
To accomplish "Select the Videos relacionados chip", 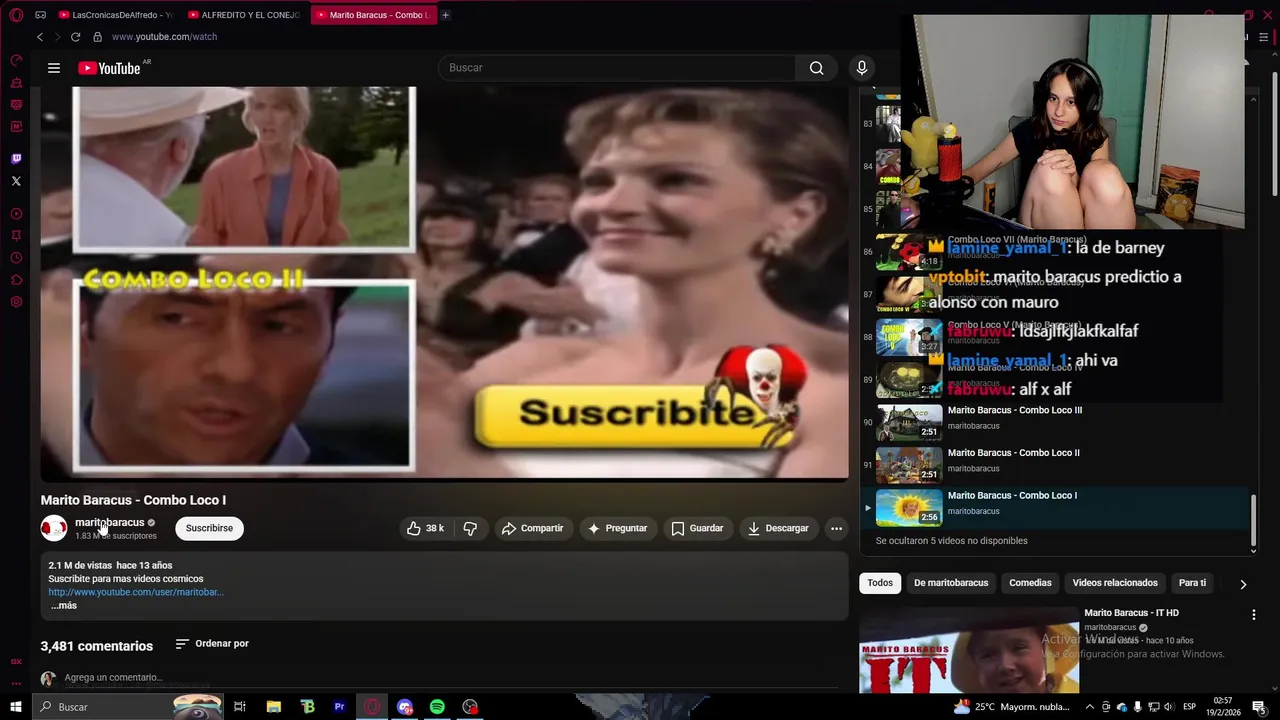I will coord(1115,583).
